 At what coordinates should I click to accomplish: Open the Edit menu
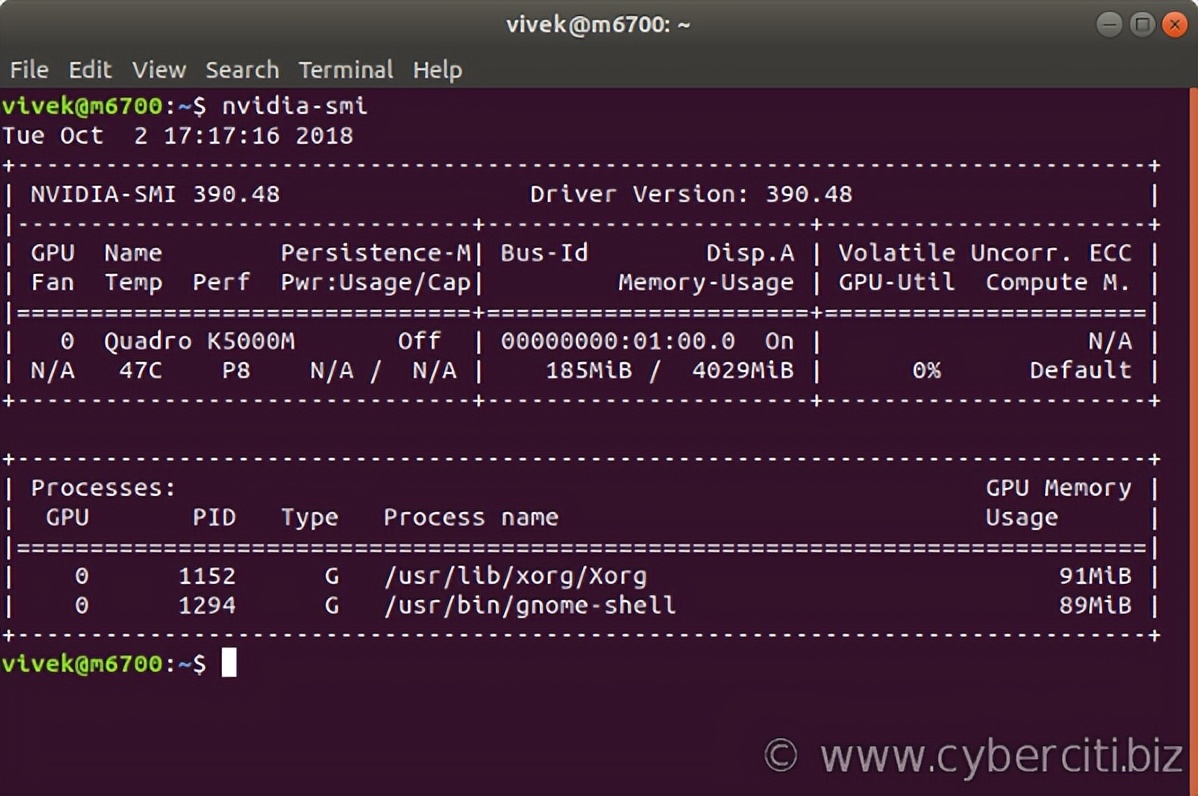point(90,69)
